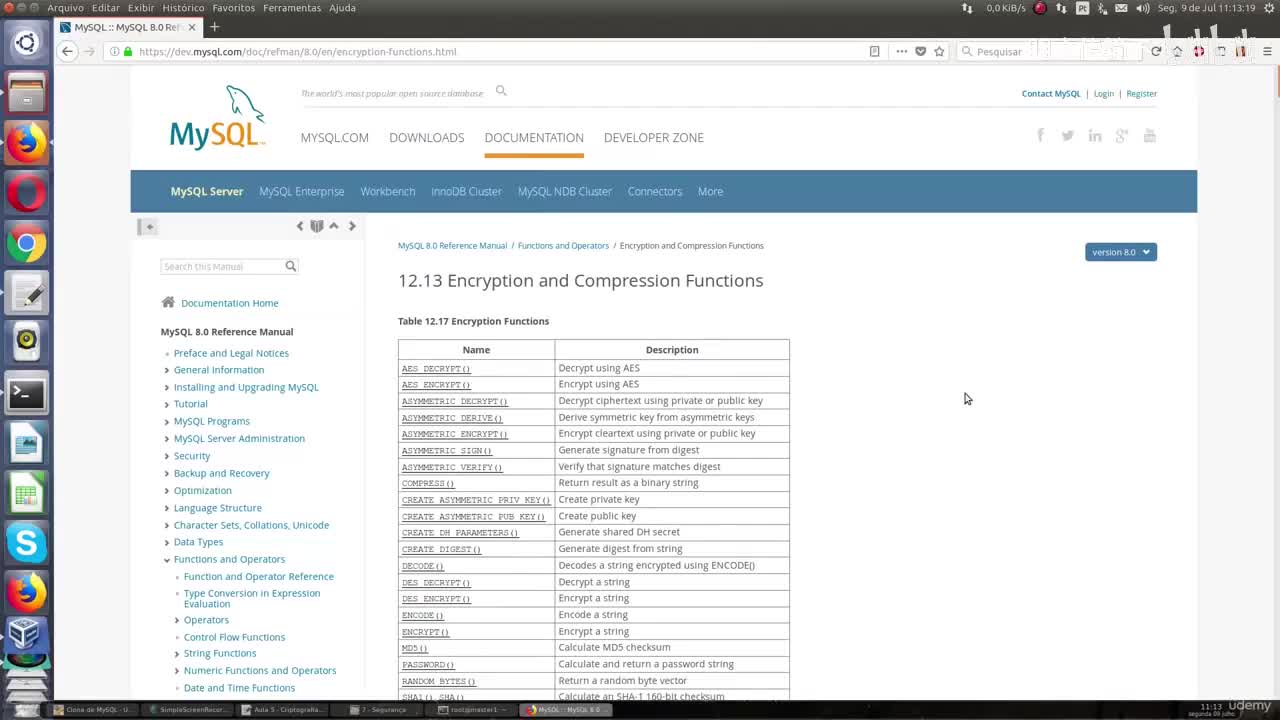Click the Login link
Screen dimensions: 1280x720
point(1104,94)
